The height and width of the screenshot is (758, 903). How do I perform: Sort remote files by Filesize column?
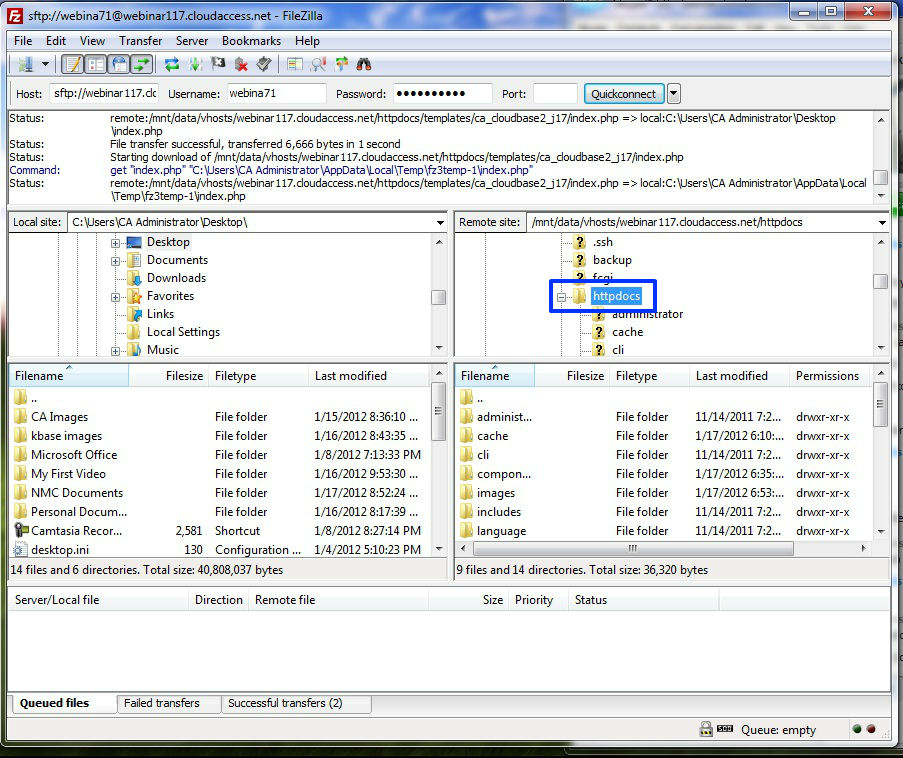pos(571,376)
